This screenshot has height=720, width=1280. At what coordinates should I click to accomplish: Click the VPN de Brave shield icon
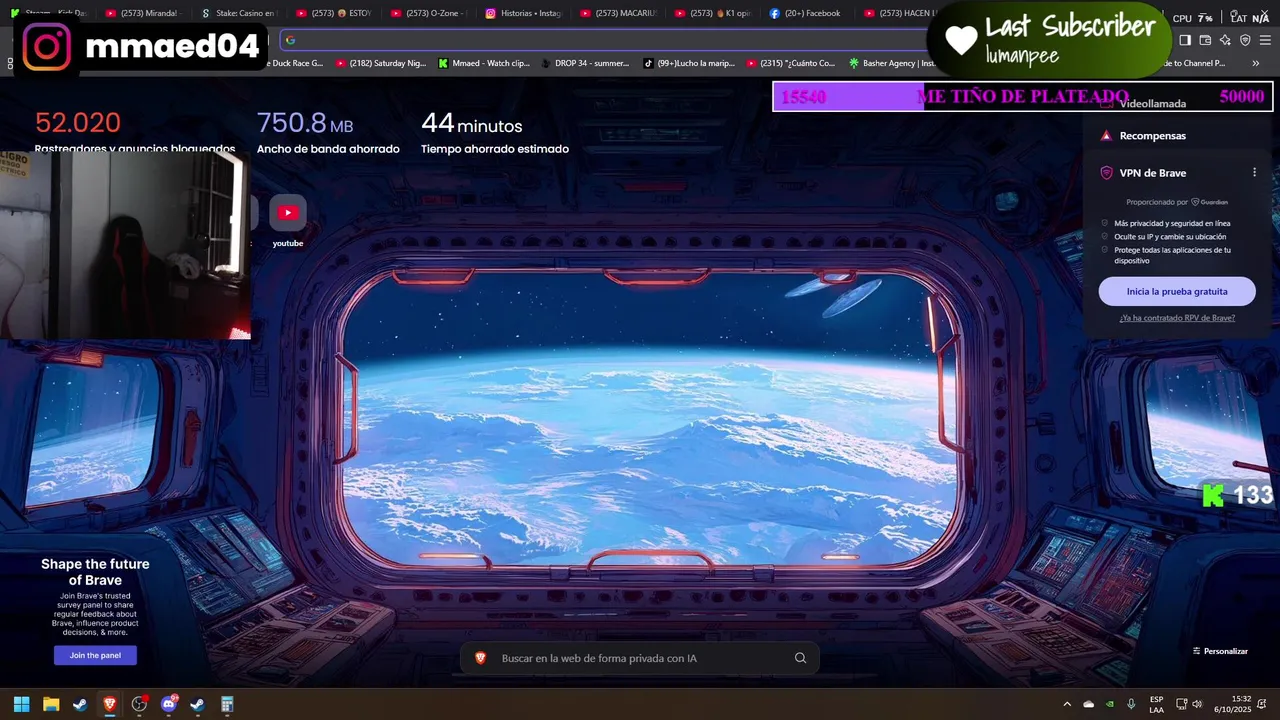click(x=1106, y=173)
